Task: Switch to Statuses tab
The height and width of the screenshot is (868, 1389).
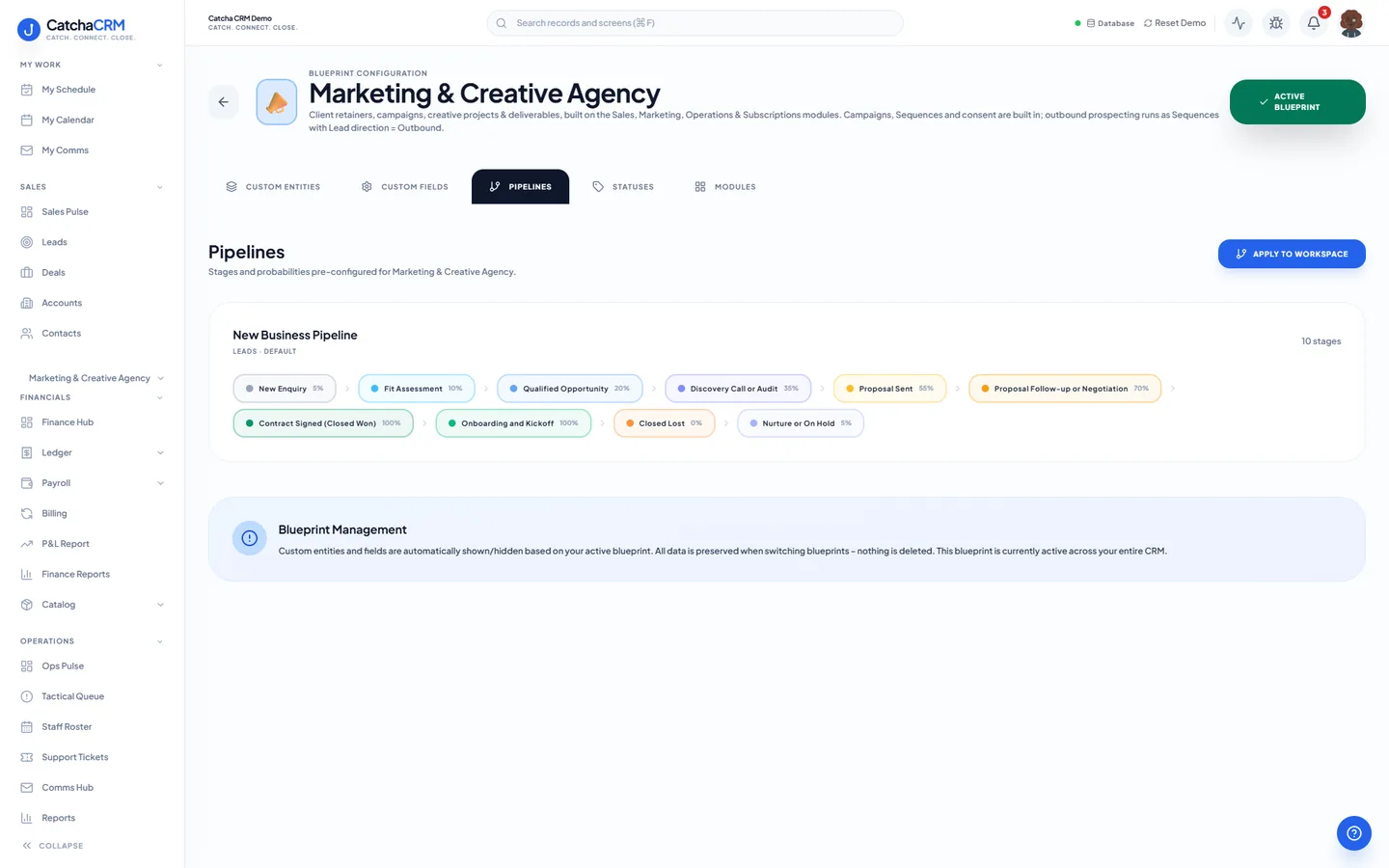Action: (623, 187)
